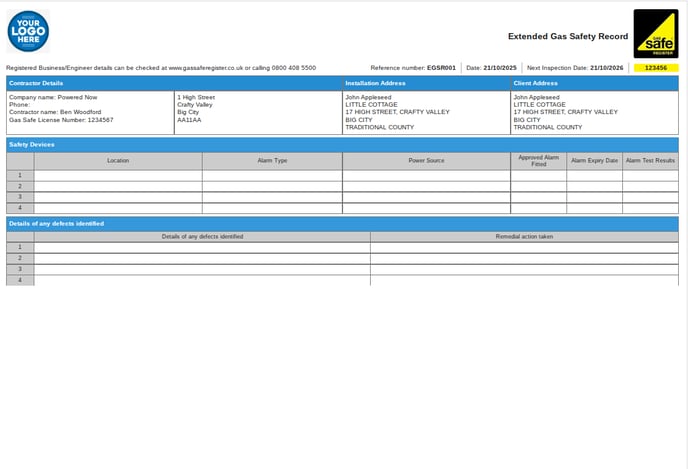
Task: Click the Extended Gas Safety Record title
Action: [x=567, y=36]
